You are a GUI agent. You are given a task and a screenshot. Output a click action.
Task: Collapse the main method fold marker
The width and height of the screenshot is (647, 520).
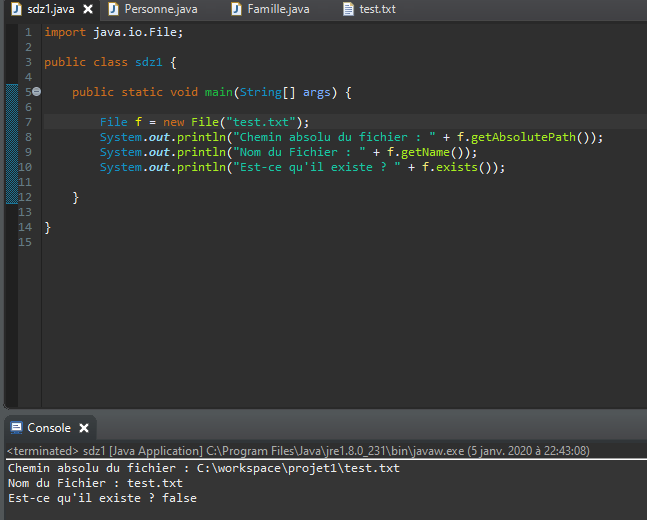pos(36,92)
